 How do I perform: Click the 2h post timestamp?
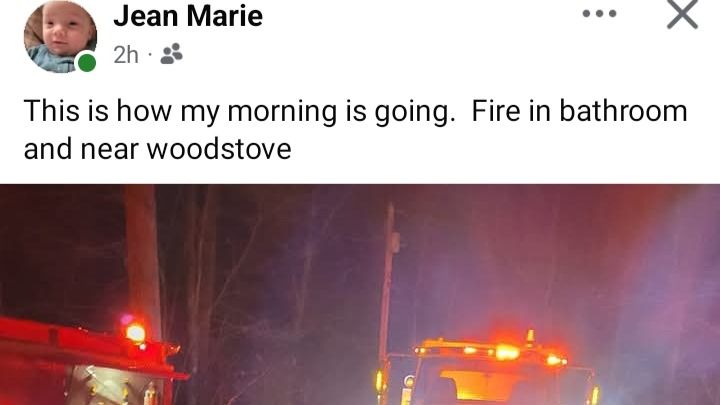[126, 55]
